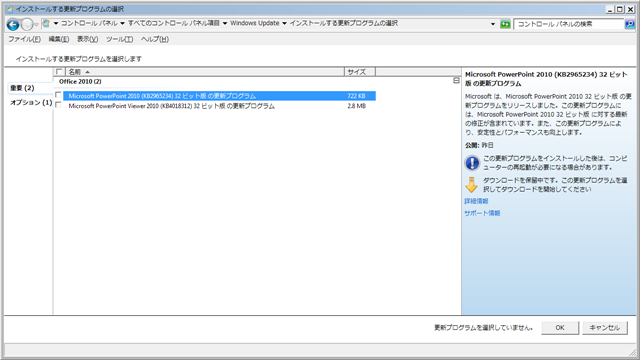This screenshot has height=360, width=640.
Task: Select the オプション (1) category tab
Action: [x=31, y=102]
